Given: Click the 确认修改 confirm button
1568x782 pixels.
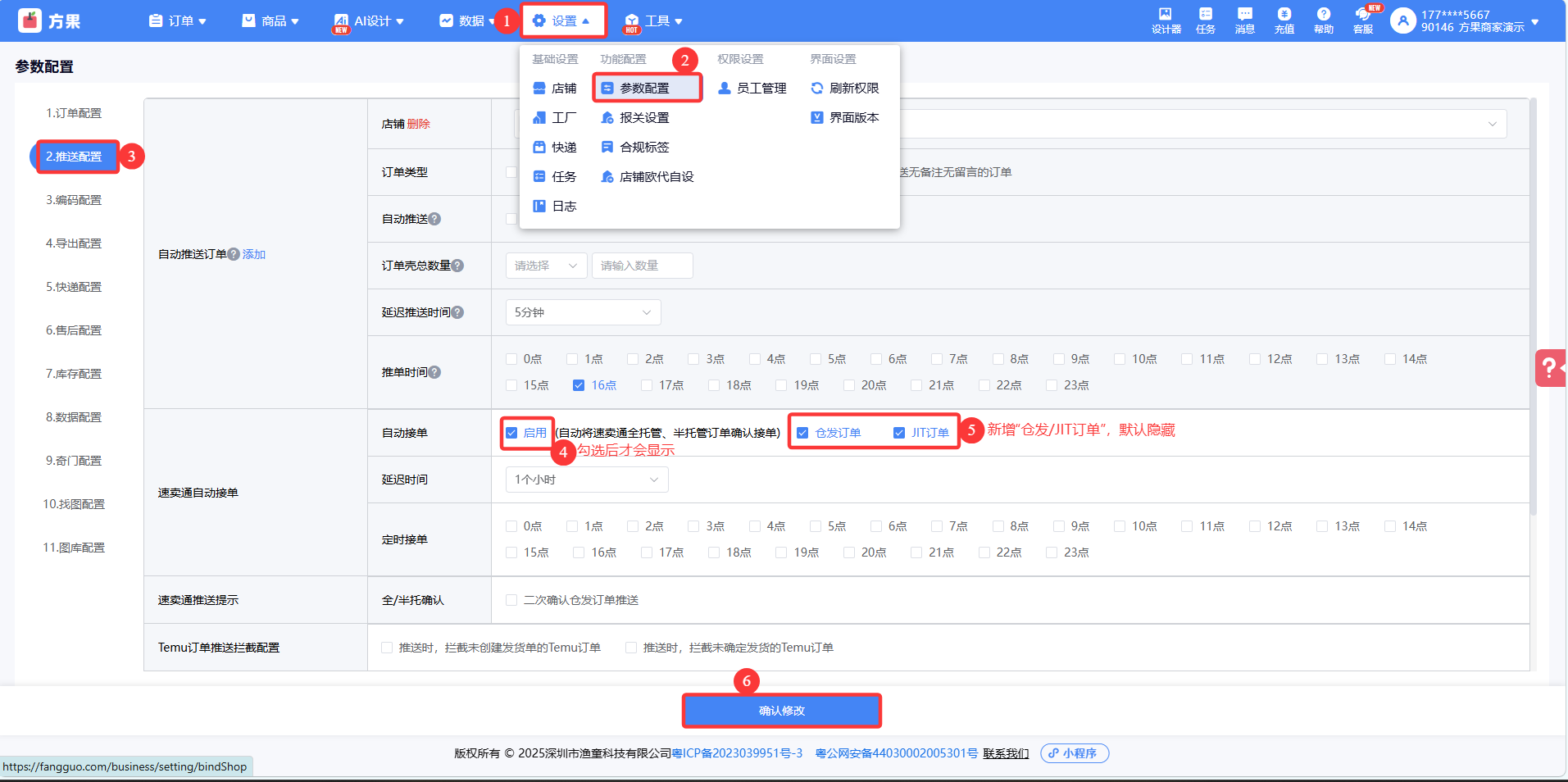Looking at the screenshot, I should [781, 711].
